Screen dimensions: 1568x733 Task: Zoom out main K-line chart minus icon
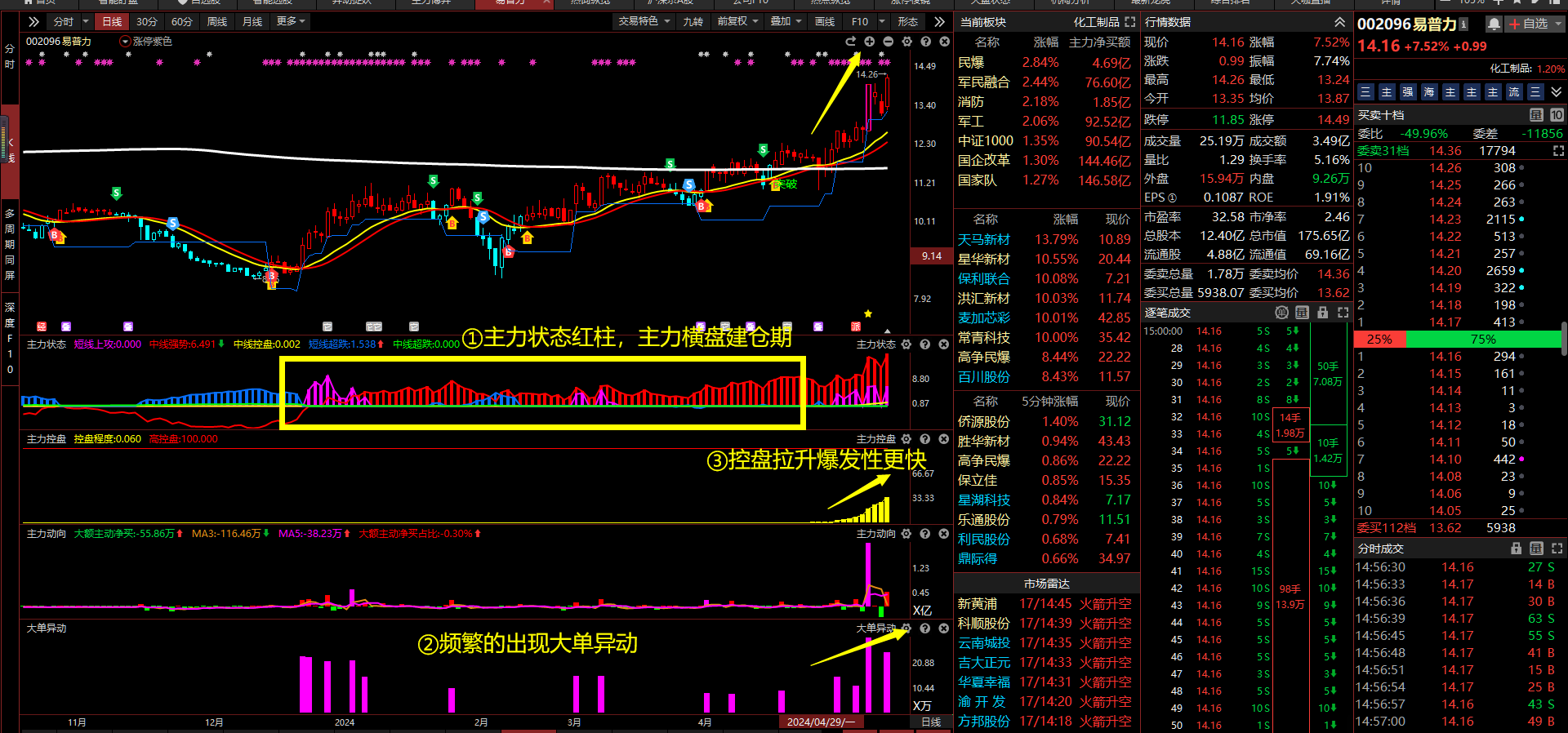(x=889, y=42)
